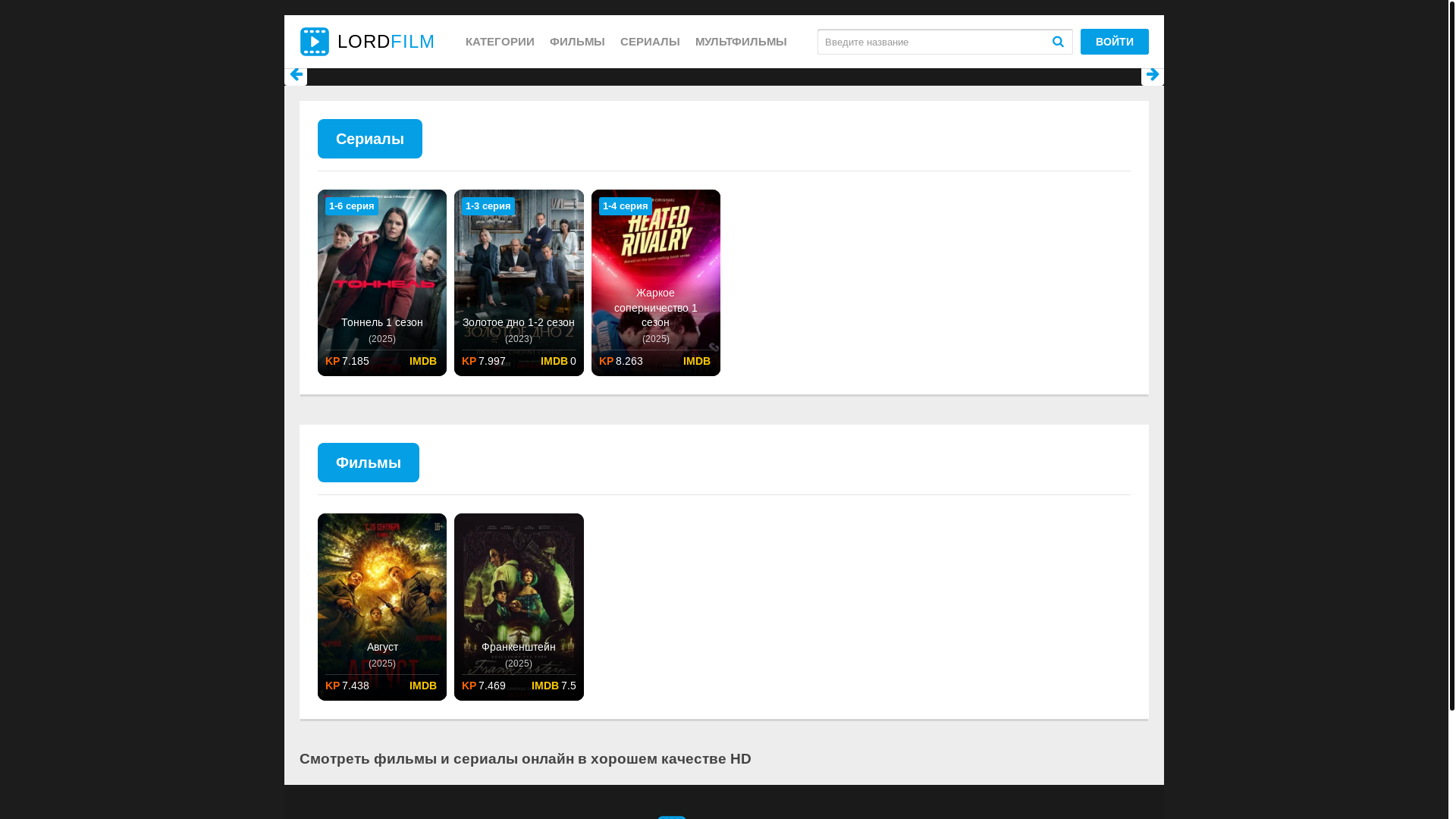Viewport: 1456px width, 819px height.
Task: Click the page vertical scrollbar
Action: pyautogui.click(x=1451, y=355)
